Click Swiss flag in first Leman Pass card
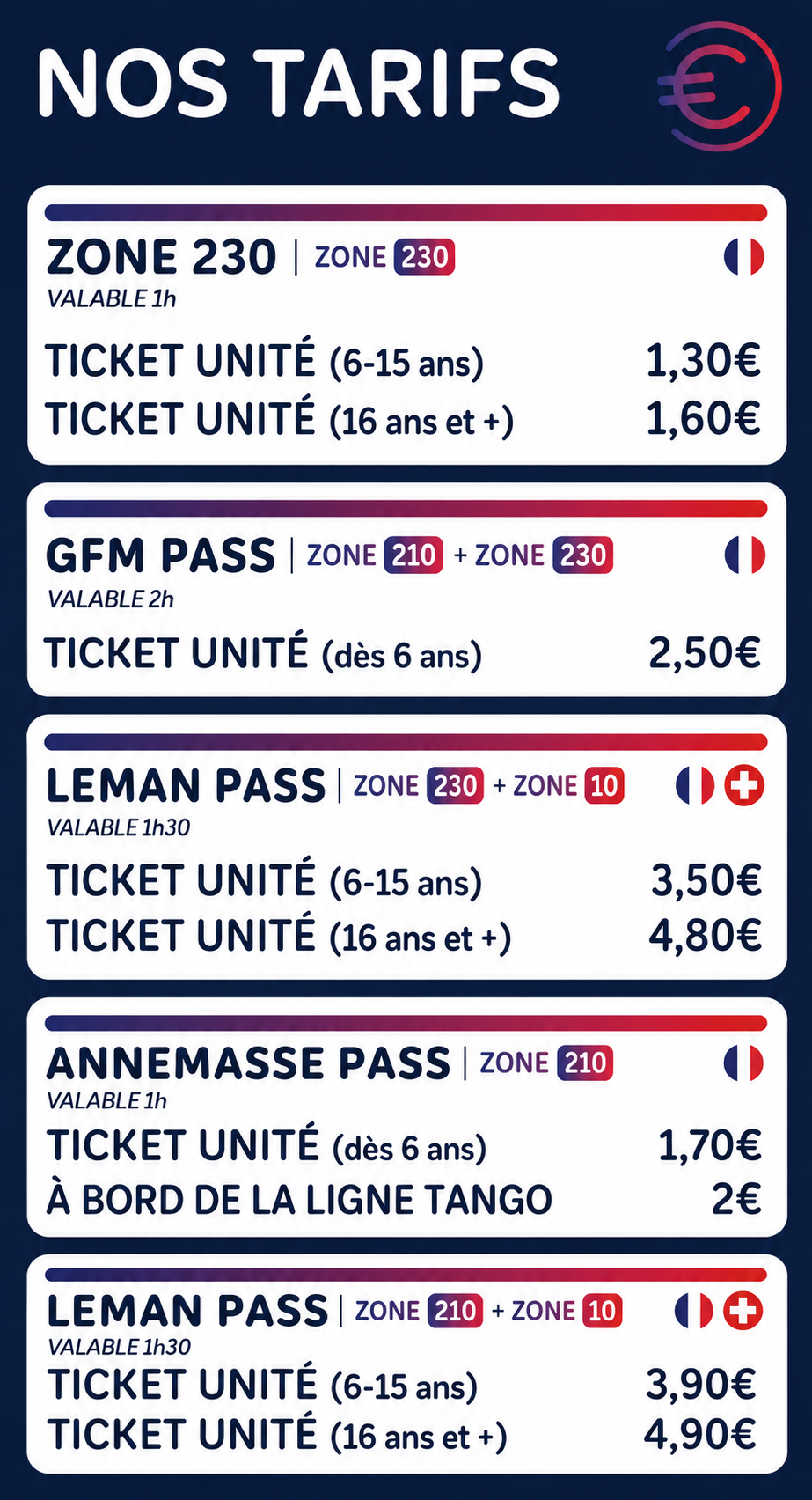 (744, 785)
